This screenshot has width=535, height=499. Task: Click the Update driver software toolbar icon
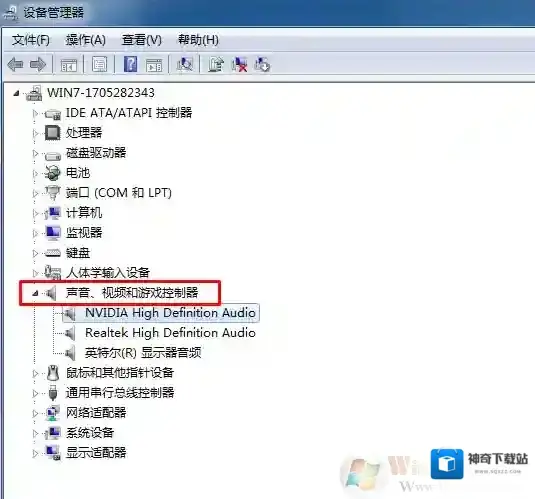click(x=216, y=64)
